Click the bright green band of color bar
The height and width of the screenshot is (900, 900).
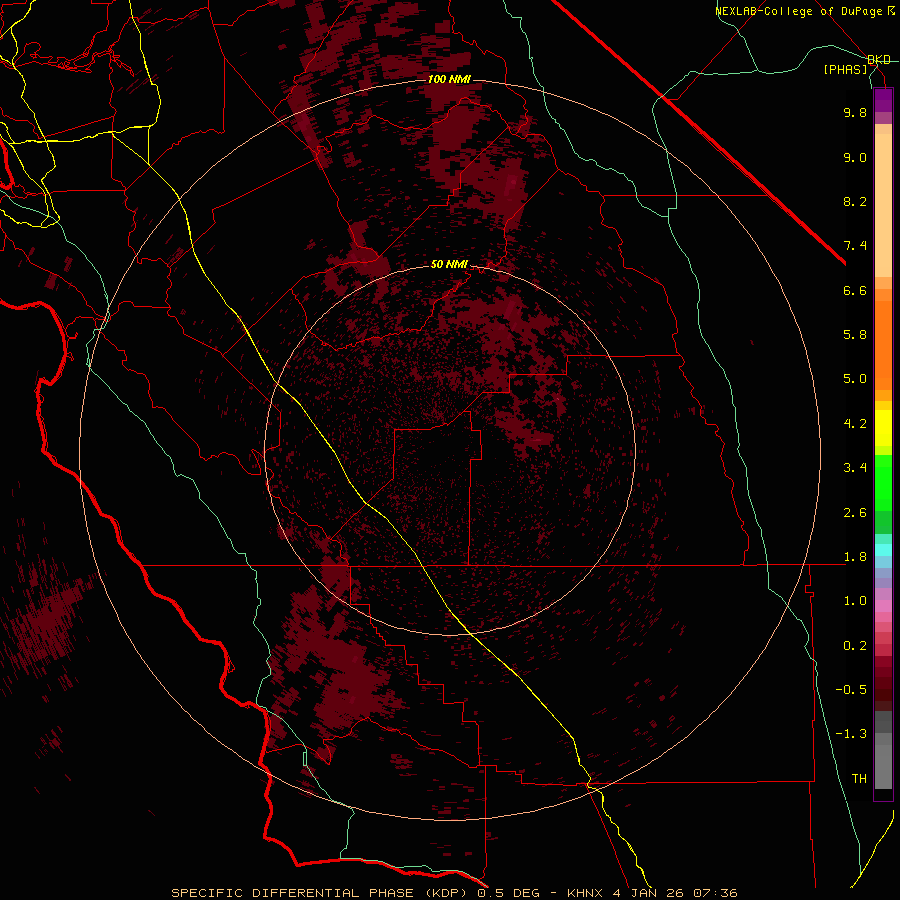[x=883, y=483]
